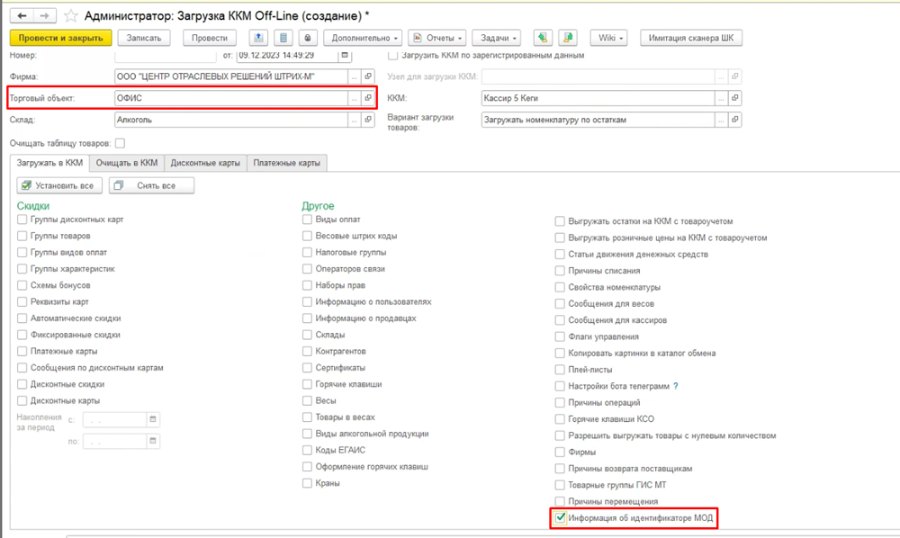The height and width of the screenshot is (538, 900).
Task: Check Виды оплат option
Action: pos(307,219)
